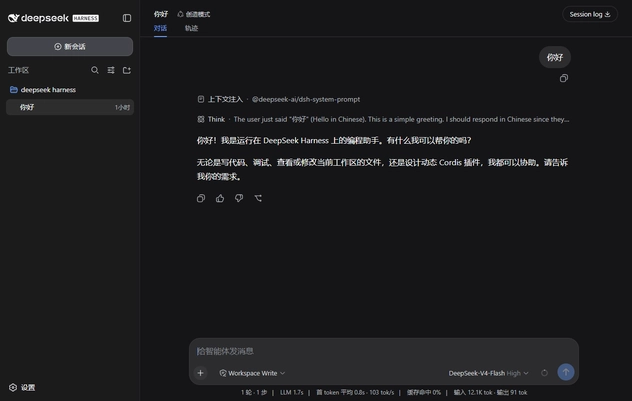The height and width of the screenshot is (401, 632).
Task: Switch to the 对话 tab
Action: coord(160,28)
